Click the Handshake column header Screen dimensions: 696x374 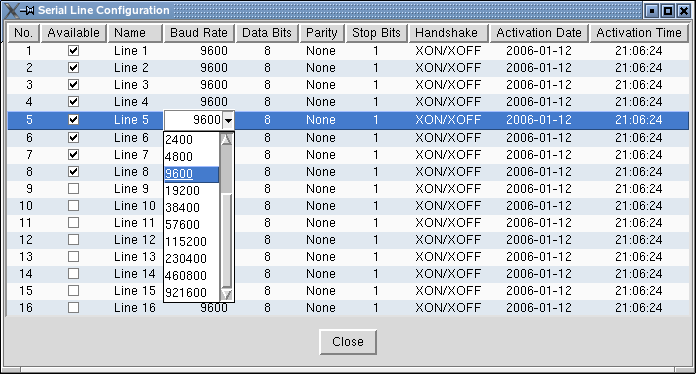448,33
